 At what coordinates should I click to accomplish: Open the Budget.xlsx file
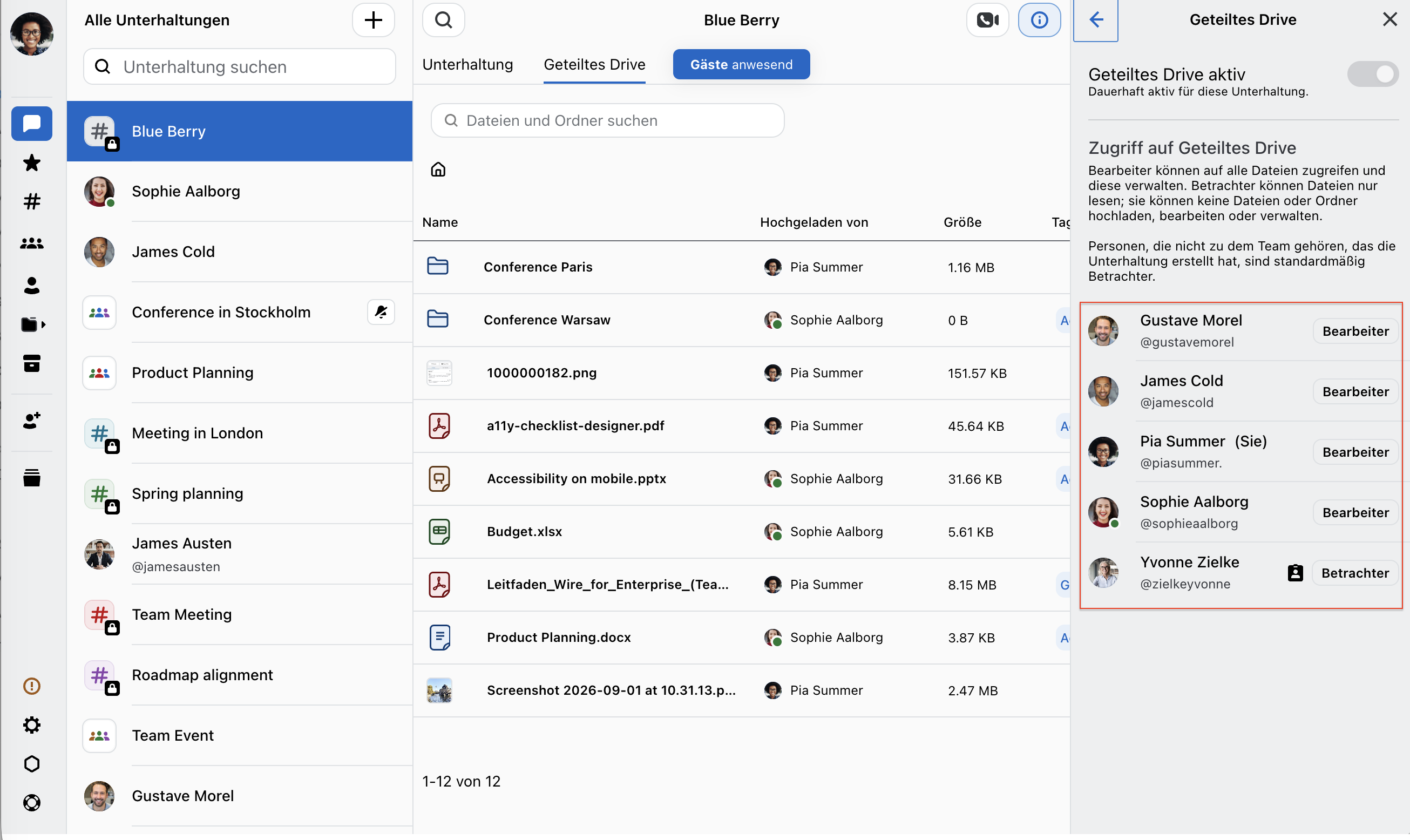click(524, 532)
